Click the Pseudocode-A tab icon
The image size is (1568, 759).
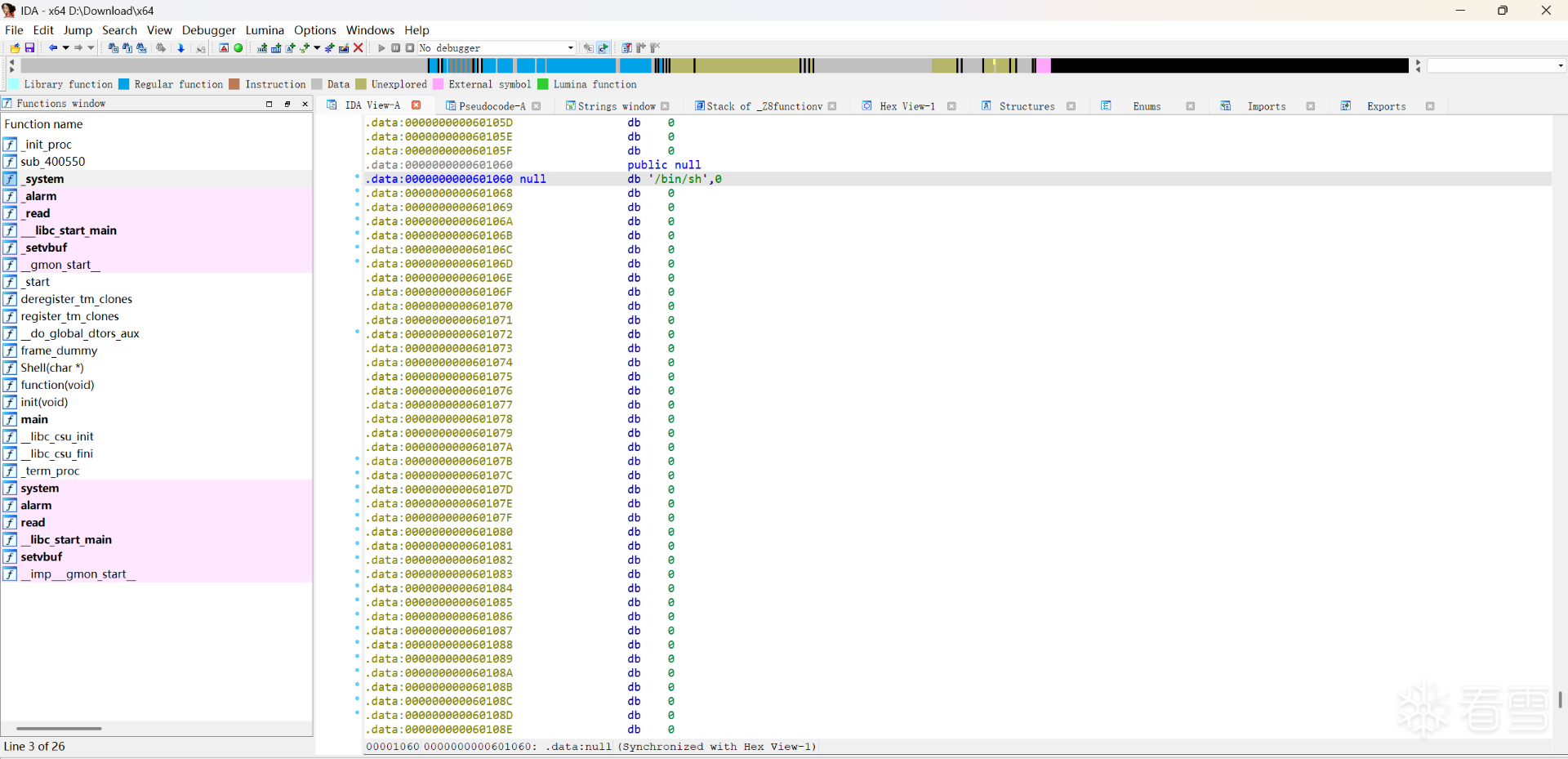pyautogui.click(x=450, y=106)
